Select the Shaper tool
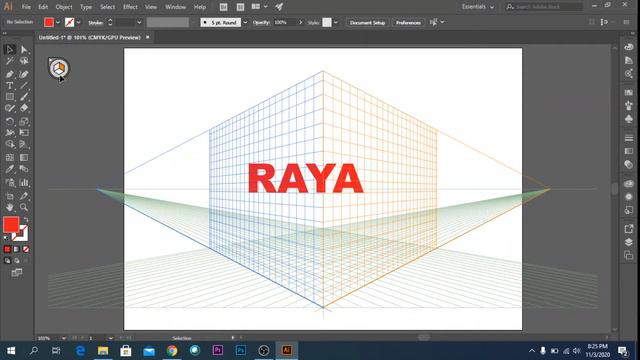This screenshot has height=360, width=640. pyautogui.click(x=10, y=108)
